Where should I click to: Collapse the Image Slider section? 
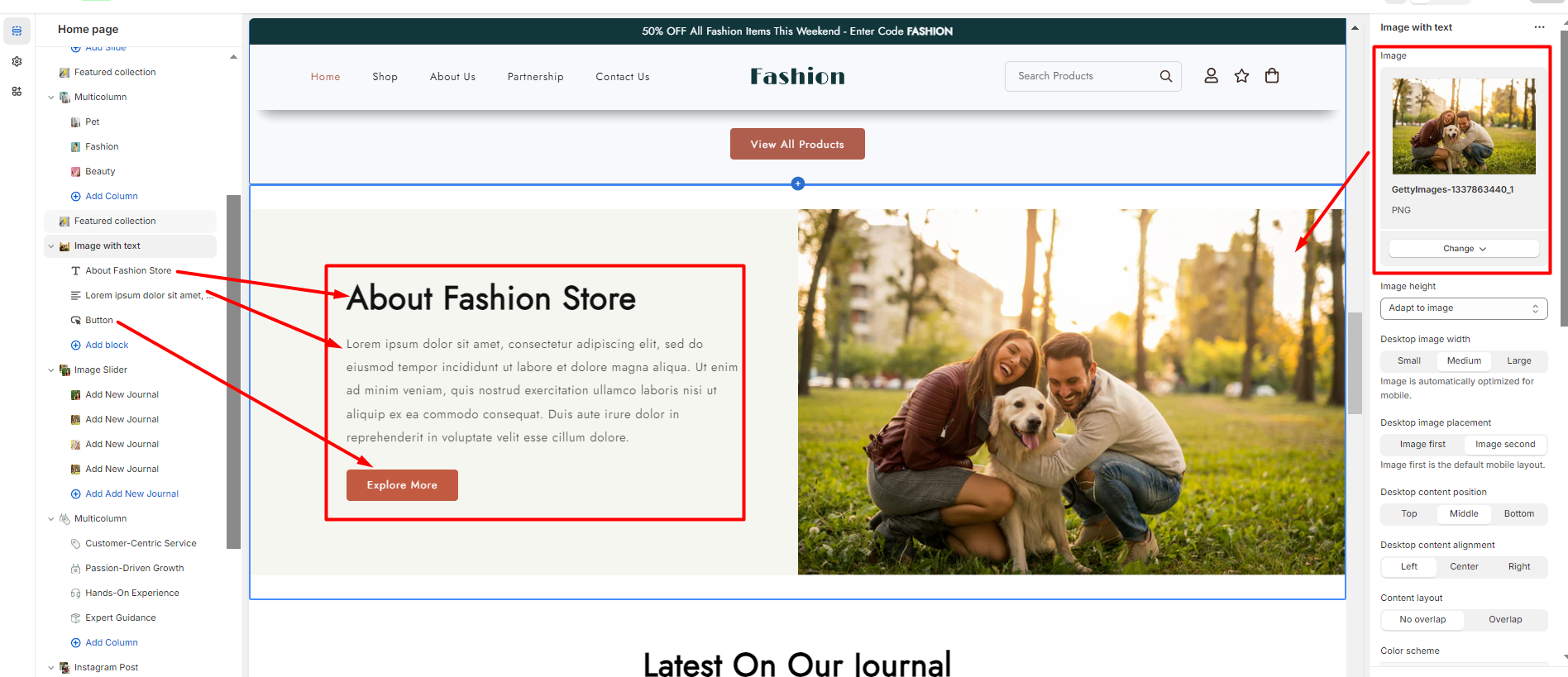click(51, 369)
